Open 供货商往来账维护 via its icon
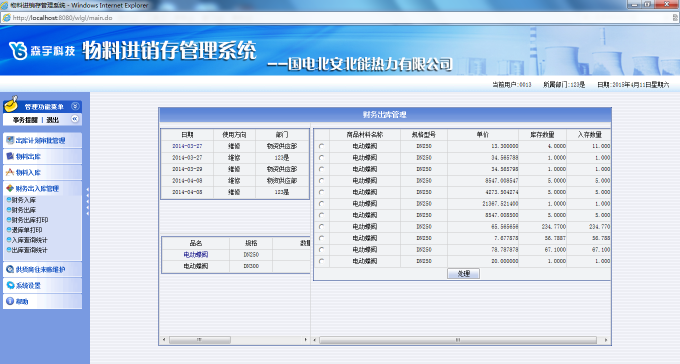680x364 pixels. click(10, 269)
